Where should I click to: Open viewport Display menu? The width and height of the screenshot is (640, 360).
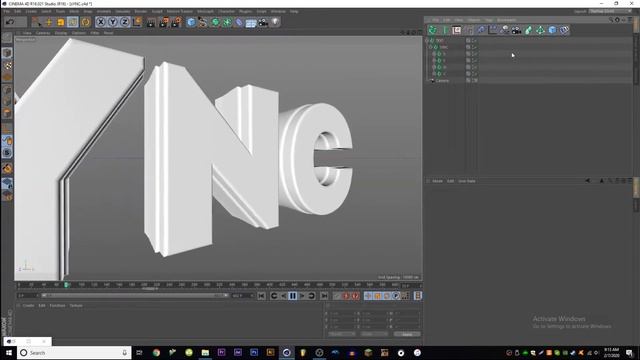(61, 33)
